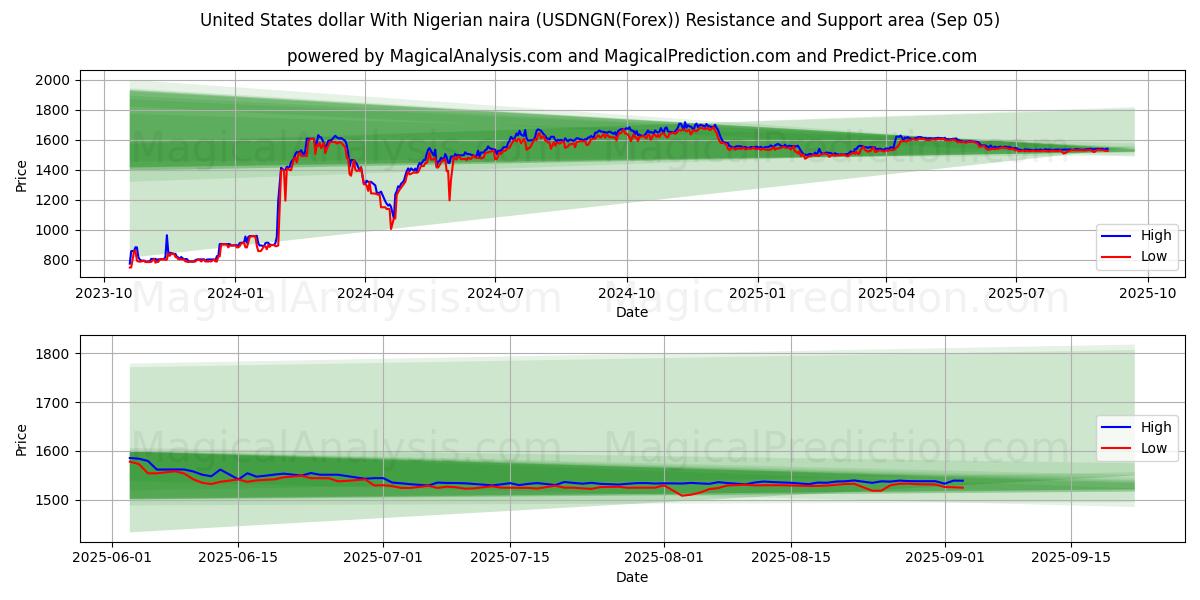
Task: Click the chart title about USDNGN Resistance and Support
Action: click(600, 20)
